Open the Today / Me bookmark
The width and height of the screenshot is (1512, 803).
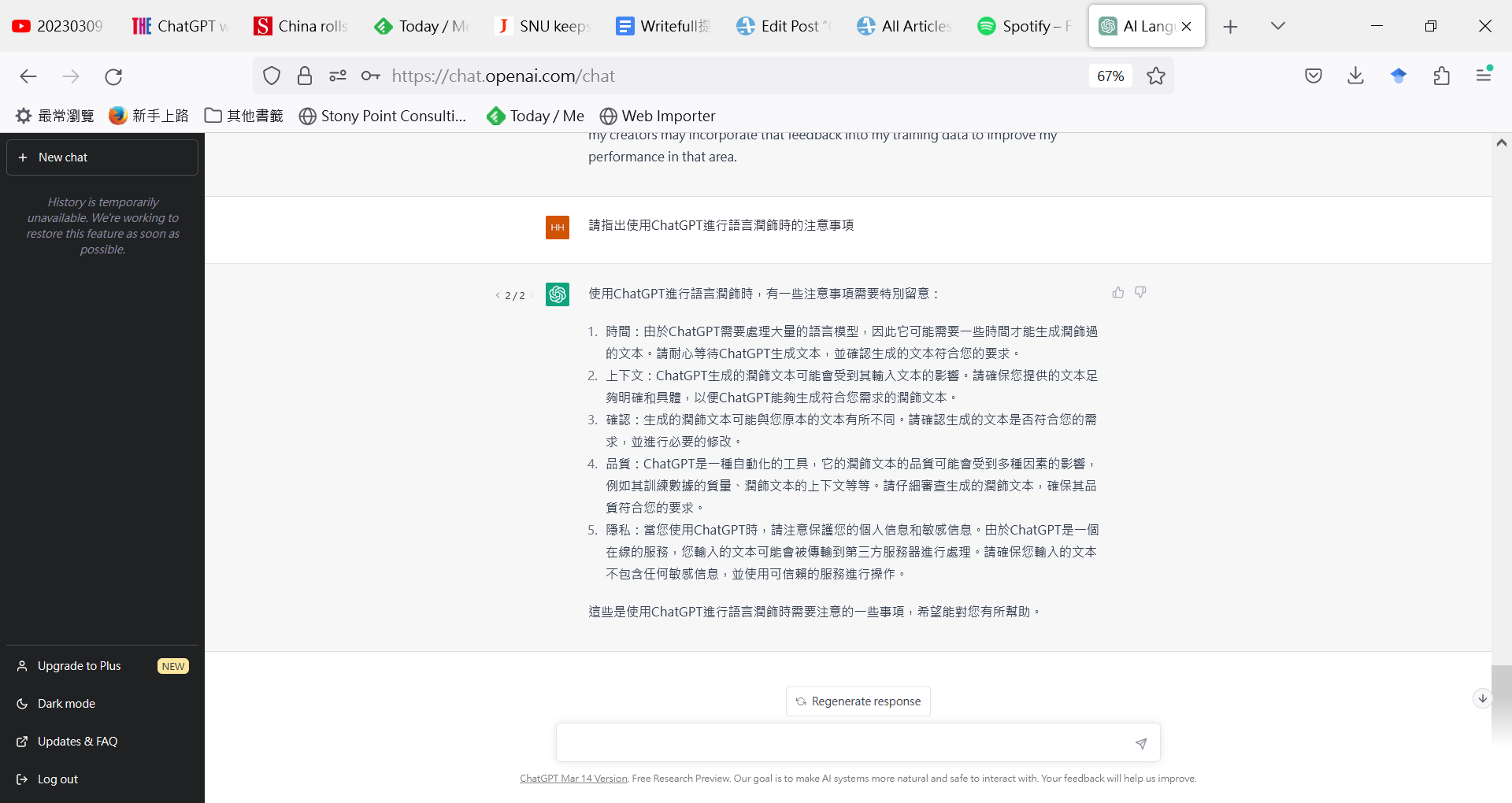click(535, 116)
